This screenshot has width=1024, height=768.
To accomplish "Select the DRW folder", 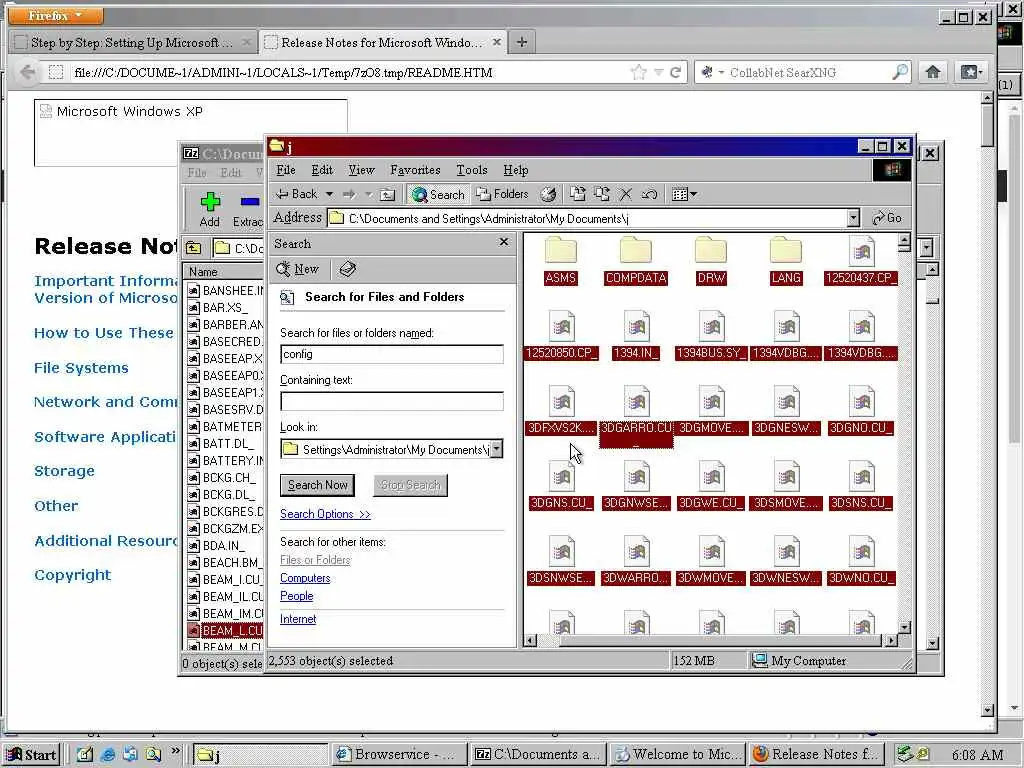I will click(x=711, y=261).
